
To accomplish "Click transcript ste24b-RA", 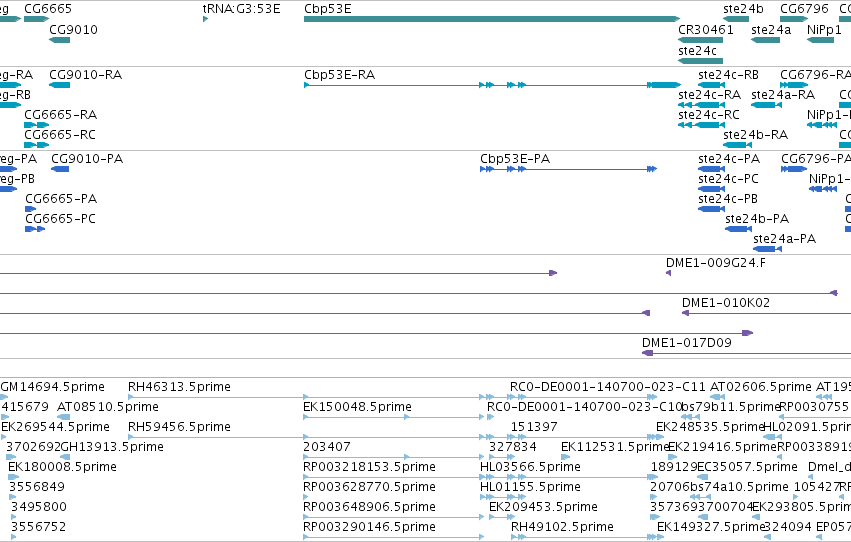I will click(738, 145).
